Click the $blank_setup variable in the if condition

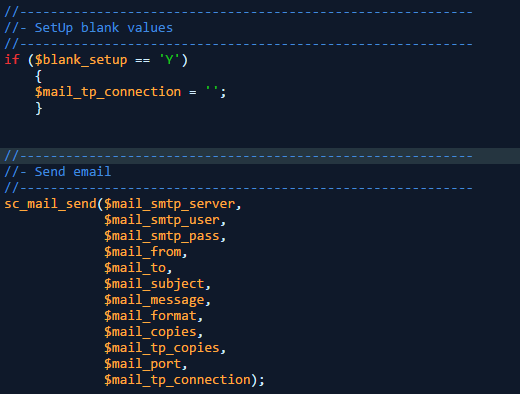tap(81, 60)
